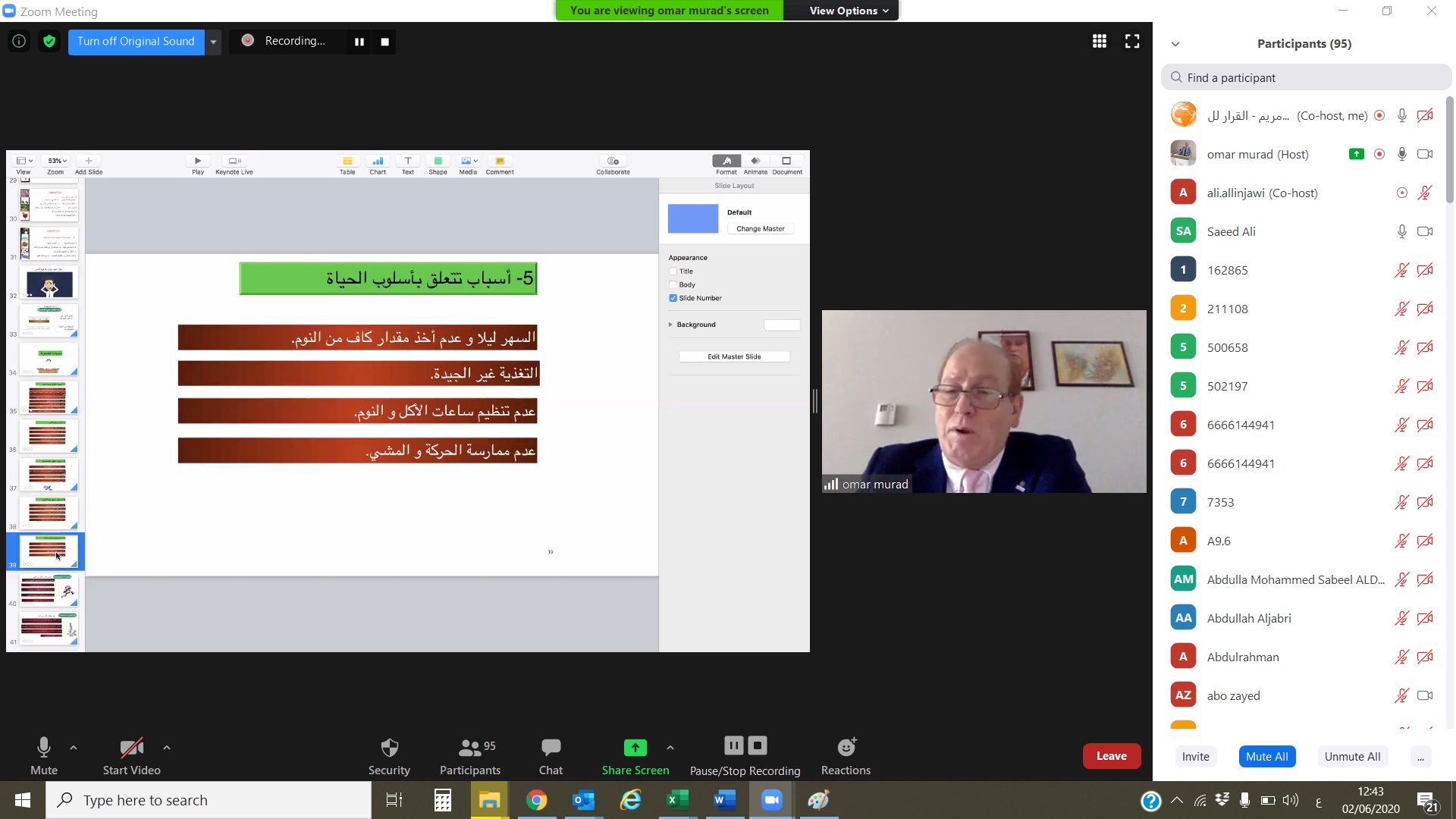Open Excel from the Windows taskbar
The height and width of the screenshot is (819, 1456).
(676, 800)
